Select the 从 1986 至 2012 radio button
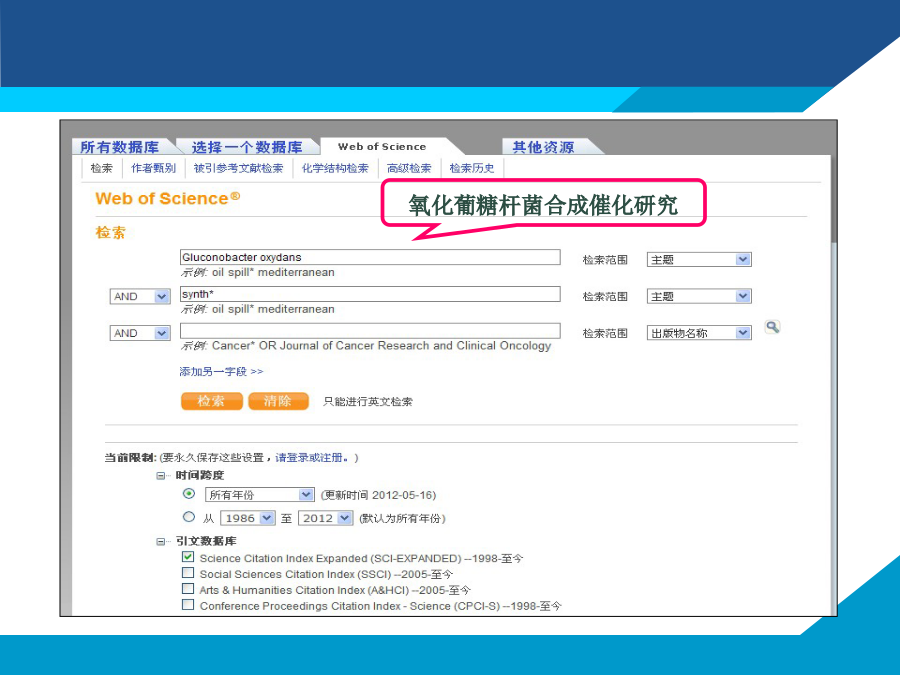 coord(188,517)
